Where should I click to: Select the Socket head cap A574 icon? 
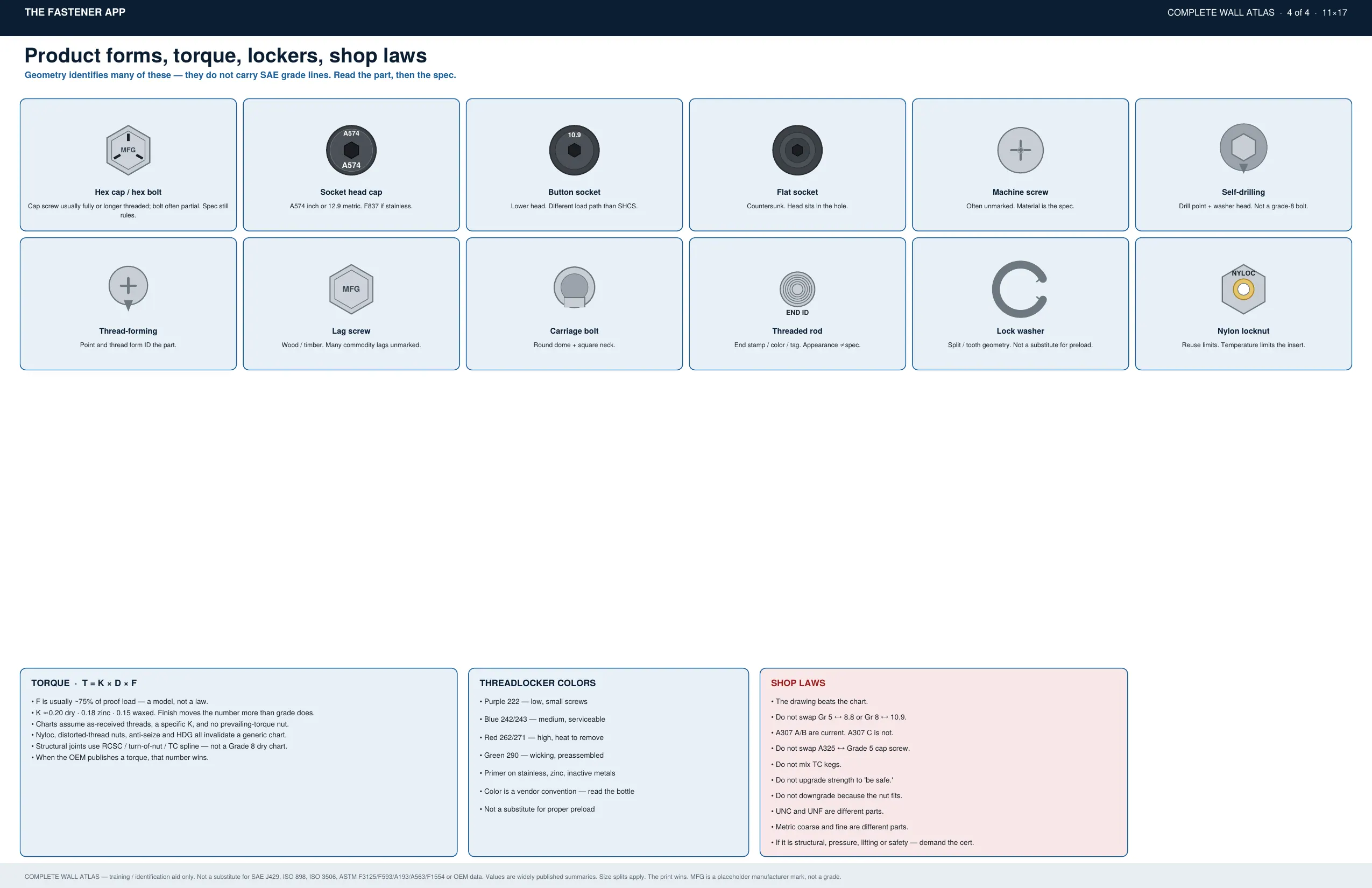click(x=351, y=150)
